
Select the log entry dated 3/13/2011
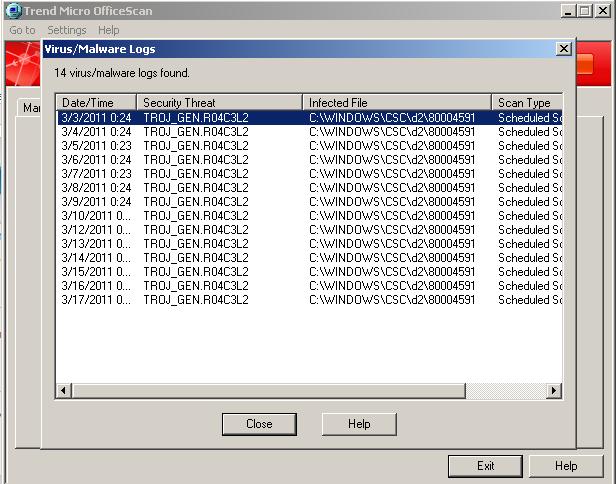[310, 244]
